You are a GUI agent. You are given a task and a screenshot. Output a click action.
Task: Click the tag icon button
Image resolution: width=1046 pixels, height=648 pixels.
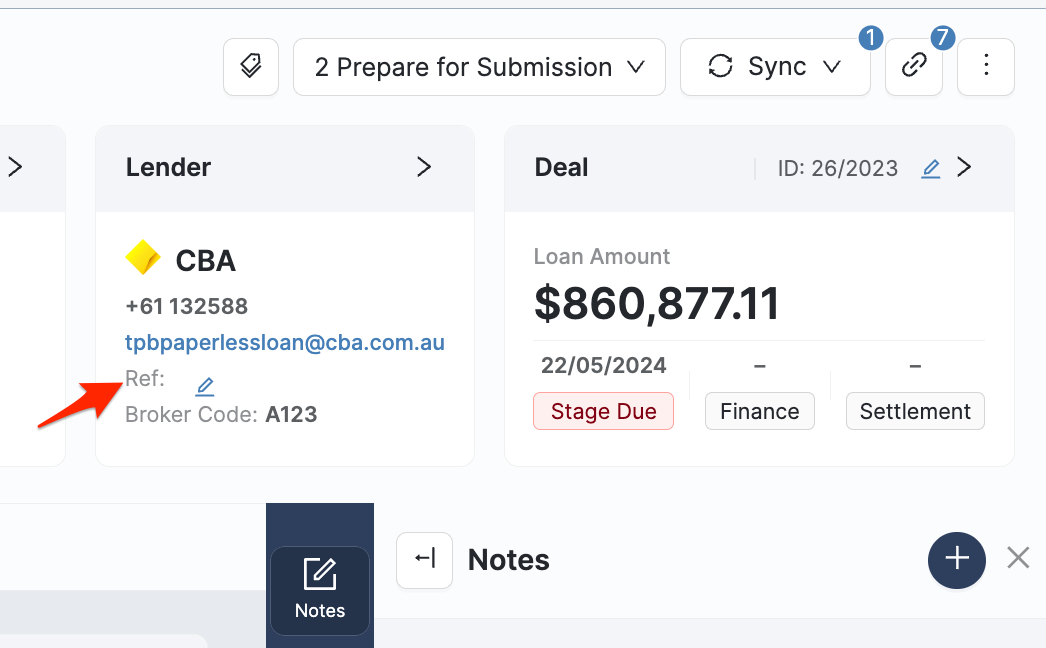click(x=250, y=67)
